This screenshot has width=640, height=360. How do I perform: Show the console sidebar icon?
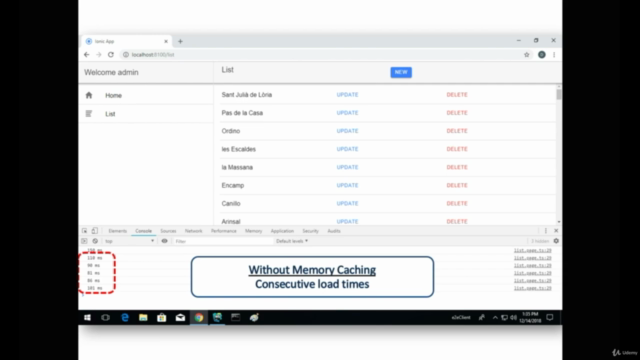pos(84,241)
